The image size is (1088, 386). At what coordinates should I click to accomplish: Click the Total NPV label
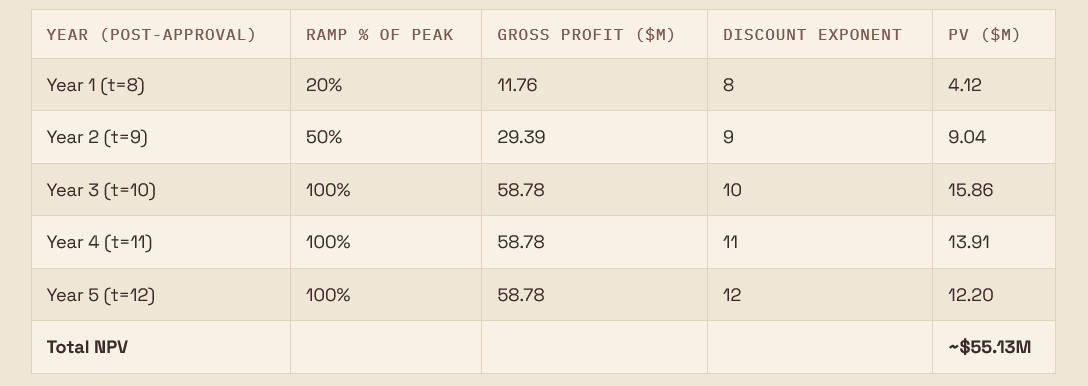point(87,347)
